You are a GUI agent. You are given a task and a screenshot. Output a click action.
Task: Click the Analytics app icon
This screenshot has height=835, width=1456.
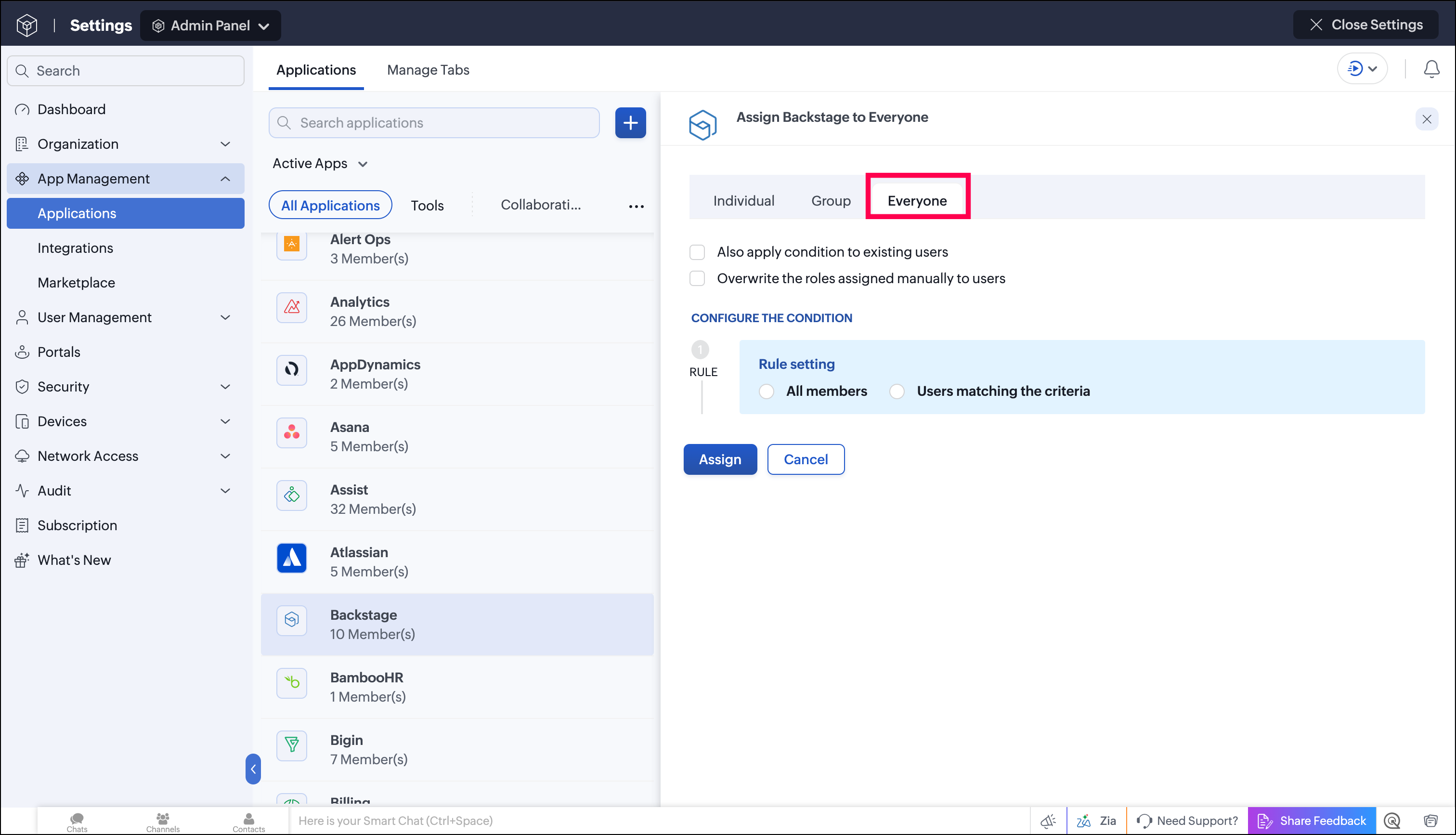tap(292, 307)
